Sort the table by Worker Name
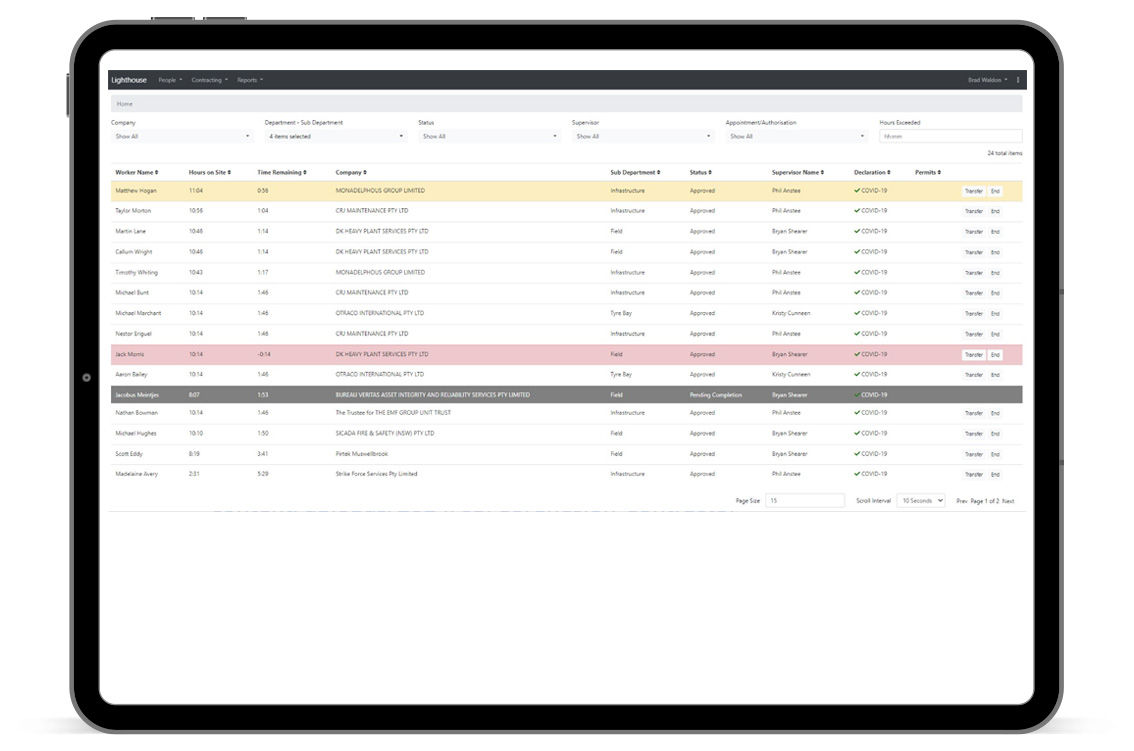This screenshot has width=1134, height=751. pos(137,172)
